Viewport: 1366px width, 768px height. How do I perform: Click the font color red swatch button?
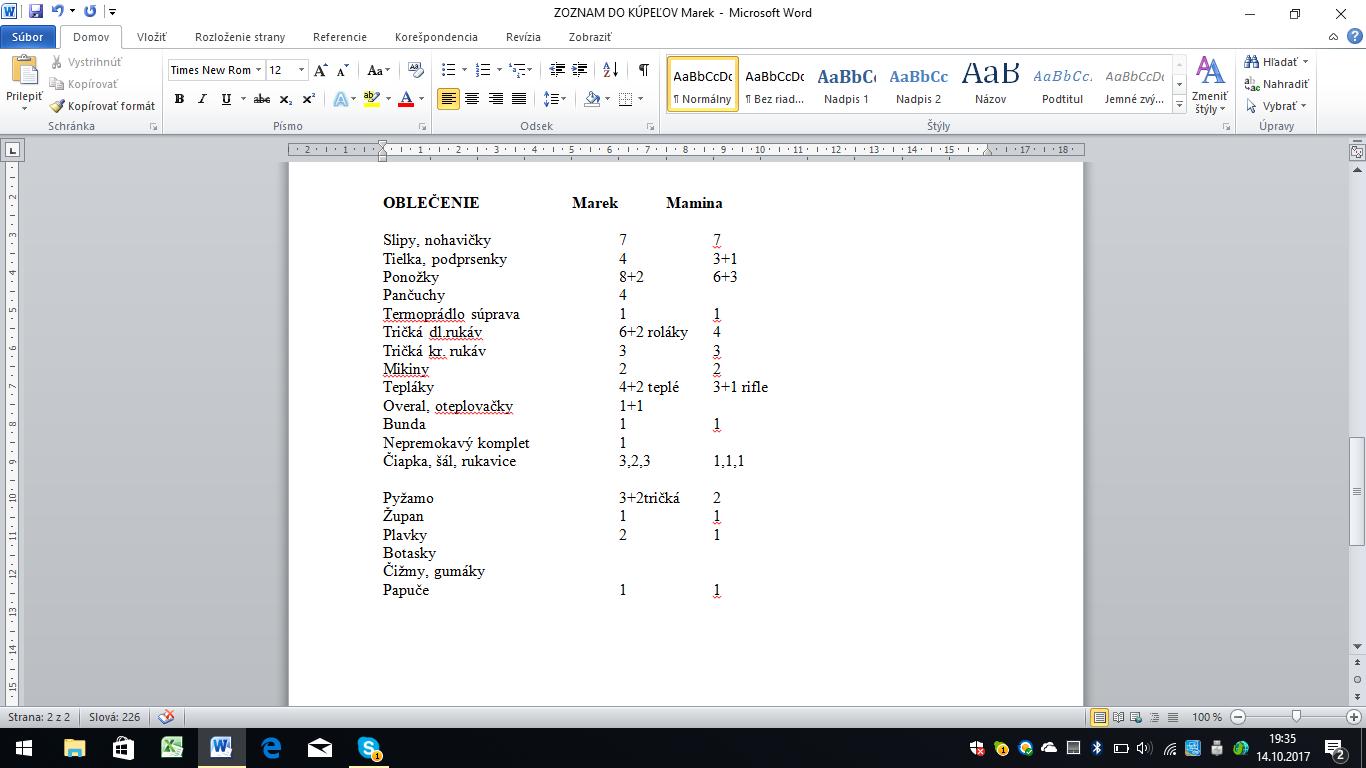[x=405, y=99]
